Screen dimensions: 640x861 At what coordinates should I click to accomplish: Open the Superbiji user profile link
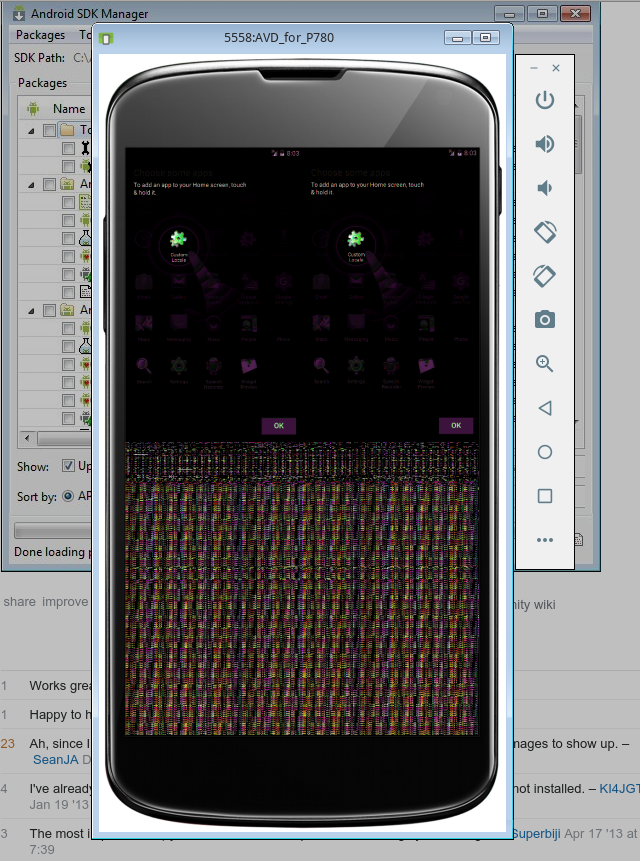tap(536, 834)
